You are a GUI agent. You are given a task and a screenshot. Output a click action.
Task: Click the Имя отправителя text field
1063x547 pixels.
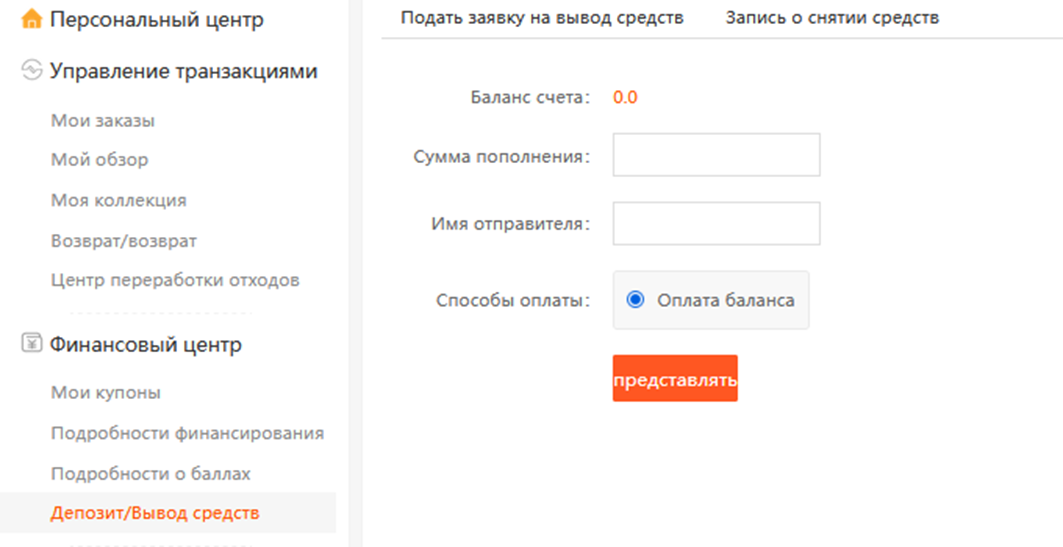coord(716,224)
